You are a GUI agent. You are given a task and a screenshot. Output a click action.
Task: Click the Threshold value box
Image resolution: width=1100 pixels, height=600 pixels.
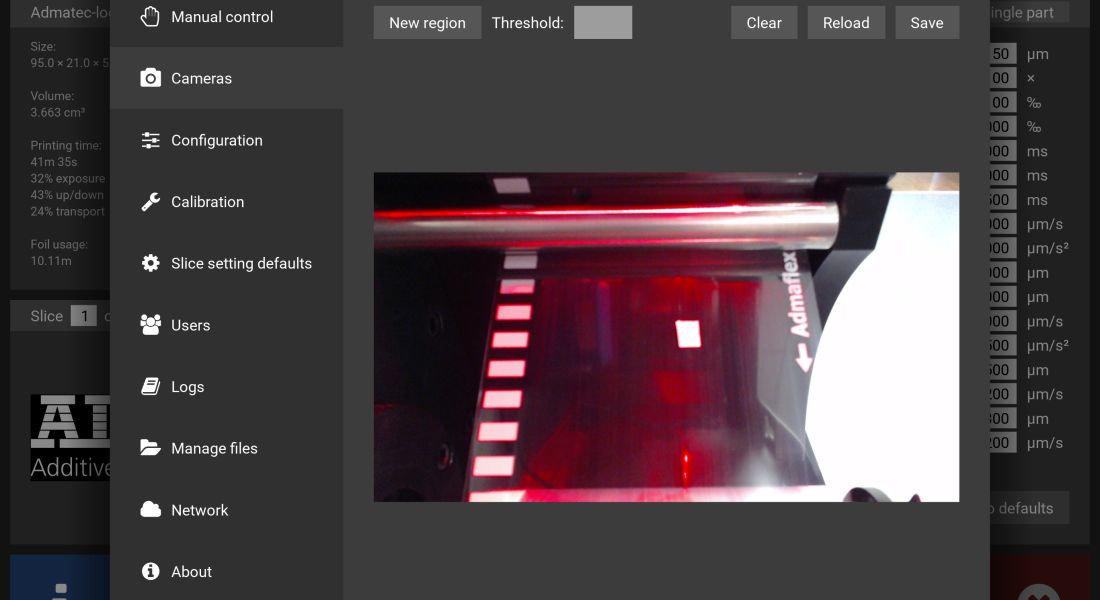[602, 23]
